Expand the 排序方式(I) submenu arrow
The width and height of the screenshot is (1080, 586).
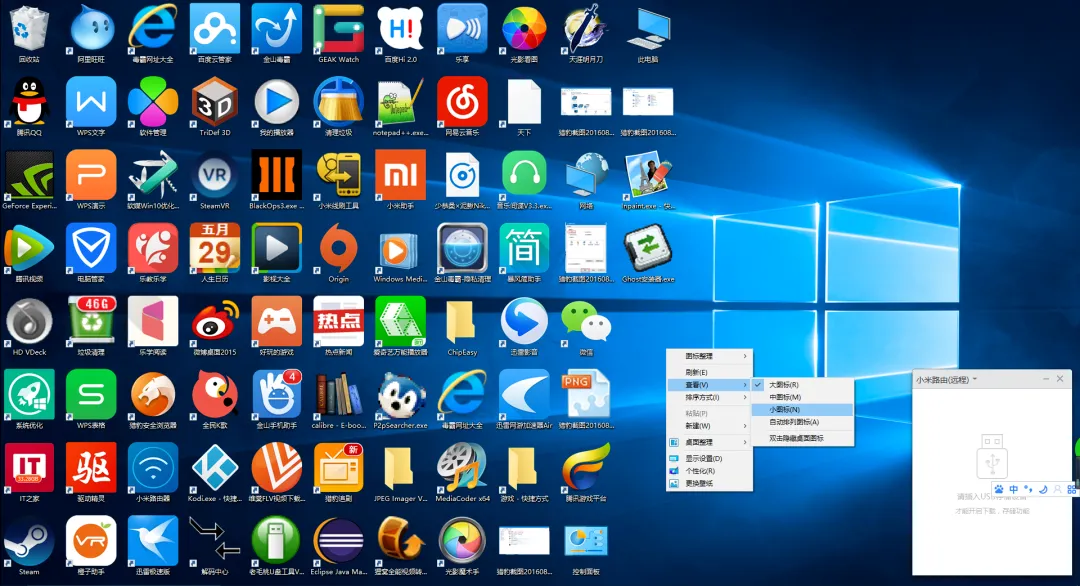[745, 397]
